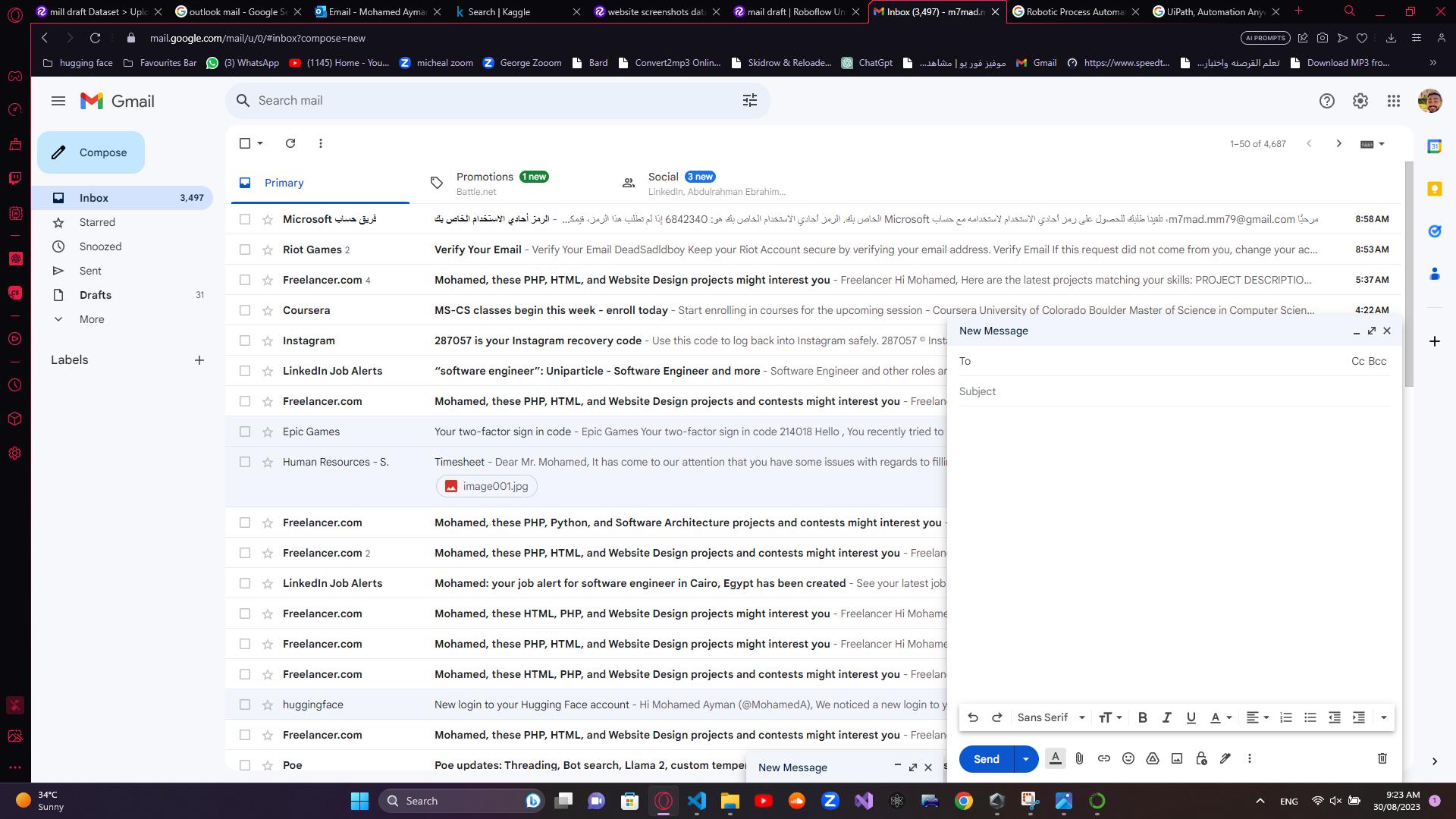Click the blue Send button
The image size is (1456, 819).
(x=986, y=759)
